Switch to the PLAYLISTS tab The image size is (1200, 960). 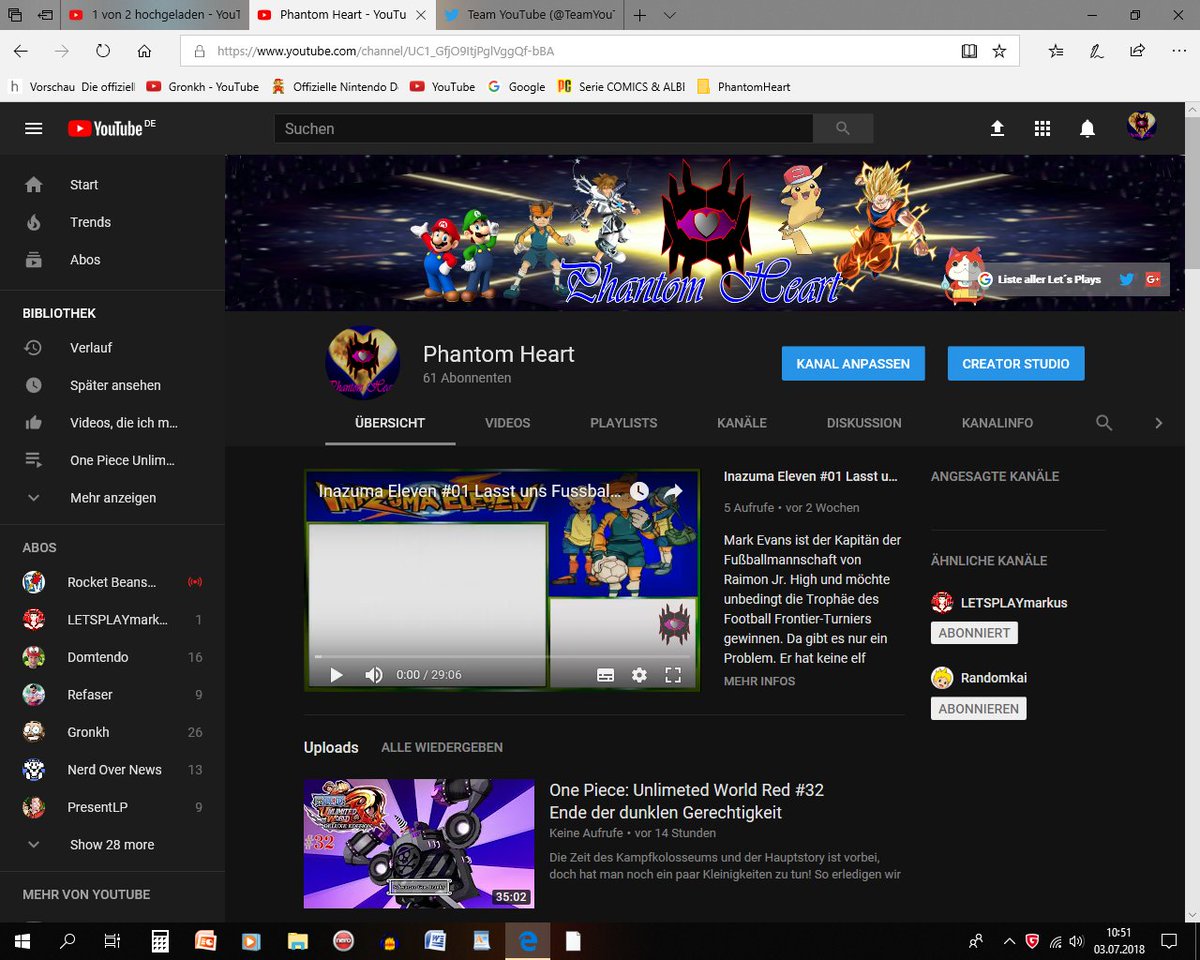click(x=624, y=423)
